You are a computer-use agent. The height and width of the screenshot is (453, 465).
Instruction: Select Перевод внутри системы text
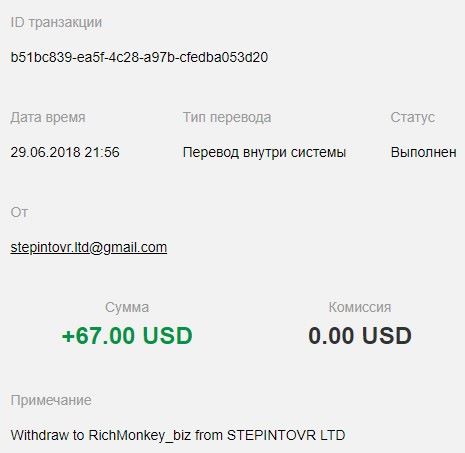point(264,152)
